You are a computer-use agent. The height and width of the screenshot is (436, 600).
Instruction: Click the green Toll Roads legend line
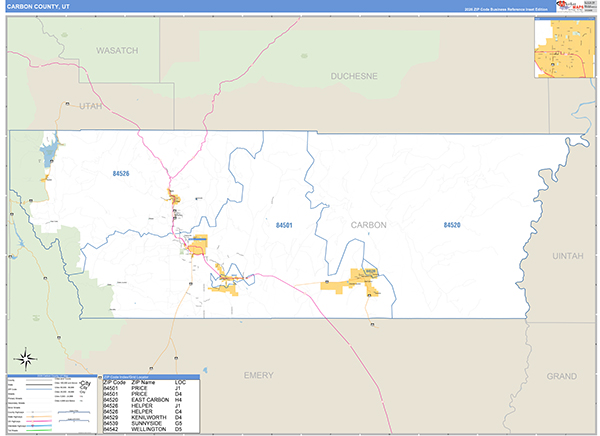pyautogui.click(x=38, y=430)
